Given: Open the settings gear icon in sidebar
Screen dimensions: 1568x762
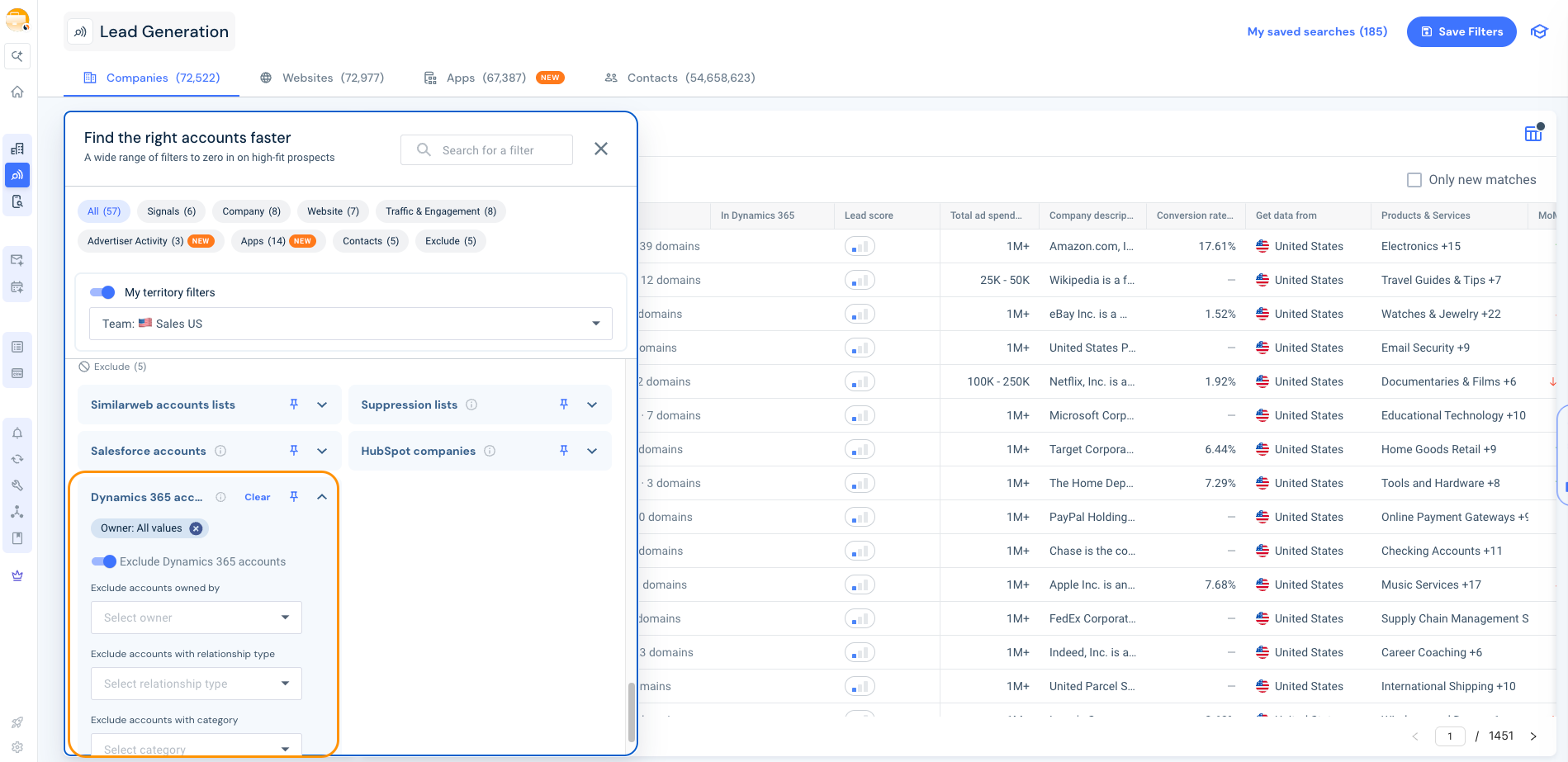Looking at the screenshot, I should pyautogui.click(x=17, y=746).
